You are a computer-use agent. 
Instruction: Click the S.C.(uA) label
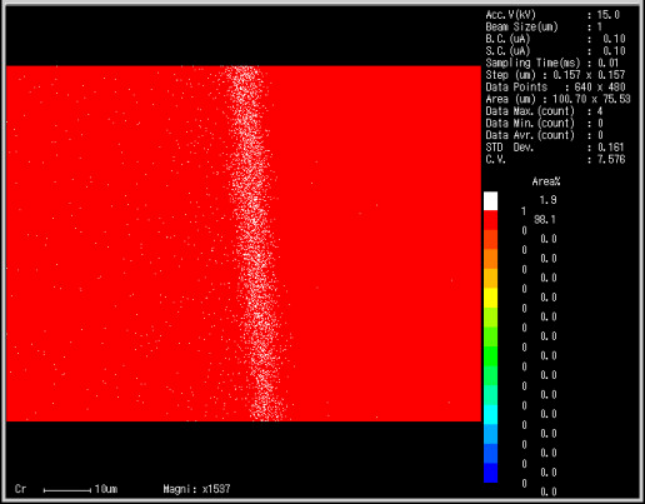(508, 51)
